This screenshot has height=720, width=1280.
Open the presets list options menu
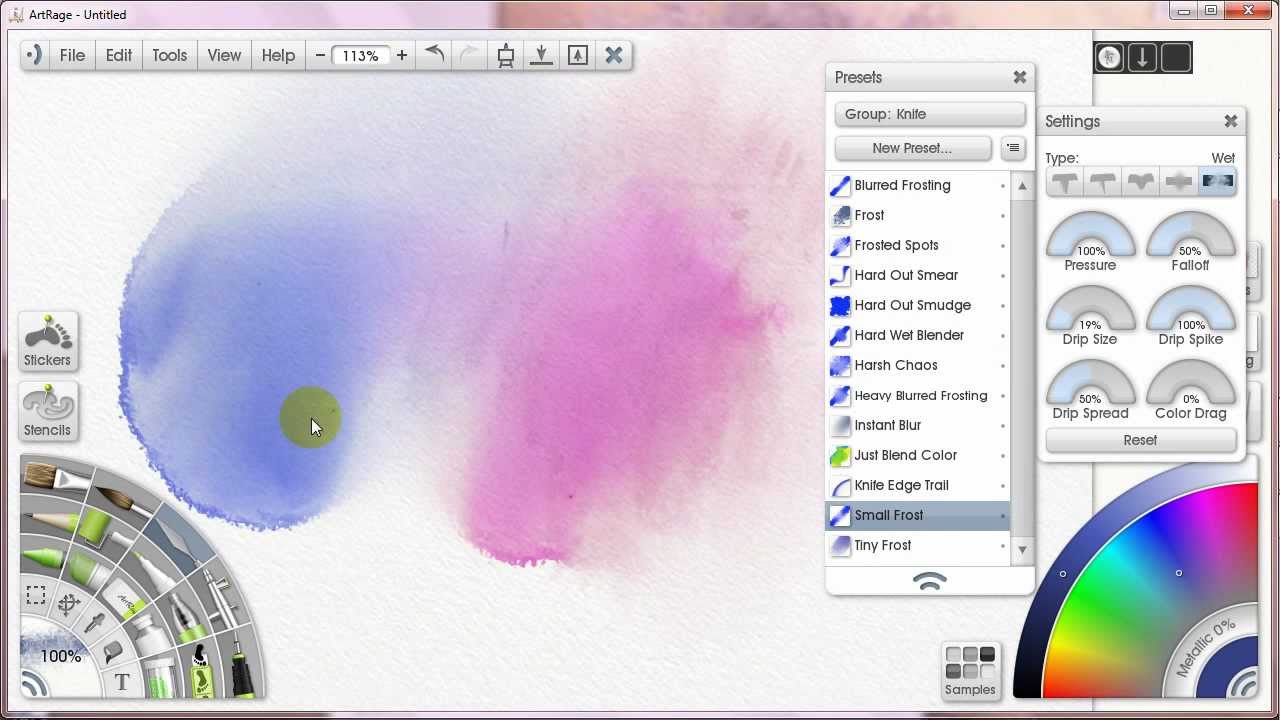pos(1013,148)
